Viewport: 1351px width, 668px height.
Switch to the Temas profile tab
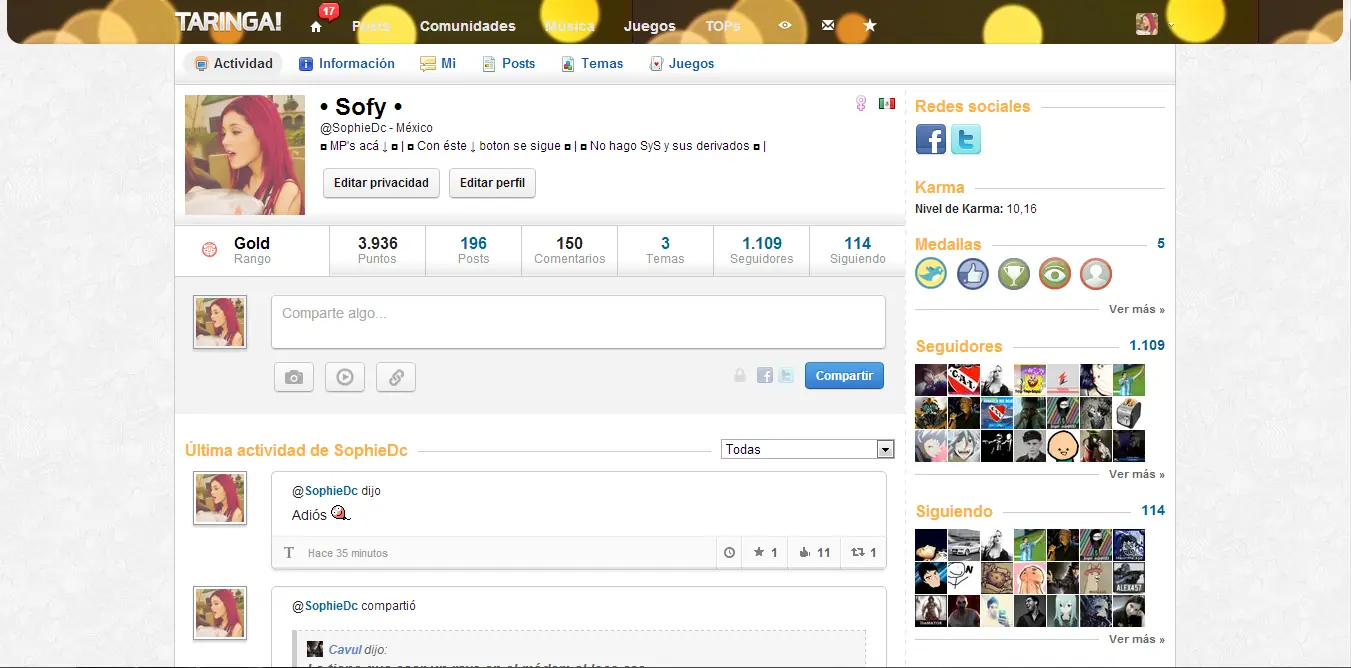(592, 63)
